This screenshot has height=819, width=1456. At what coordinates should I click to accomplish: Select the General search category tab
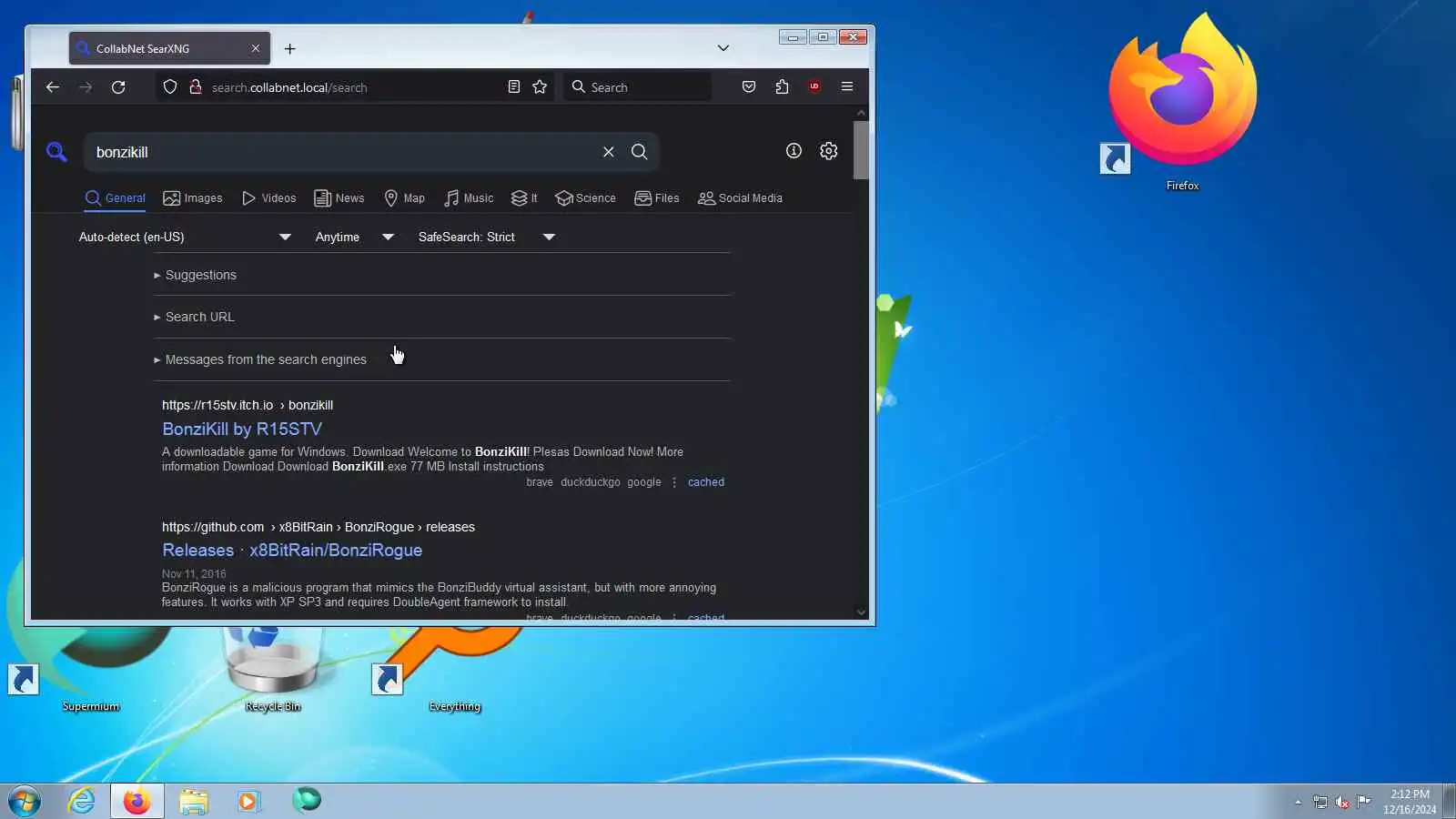coord(115,198)
